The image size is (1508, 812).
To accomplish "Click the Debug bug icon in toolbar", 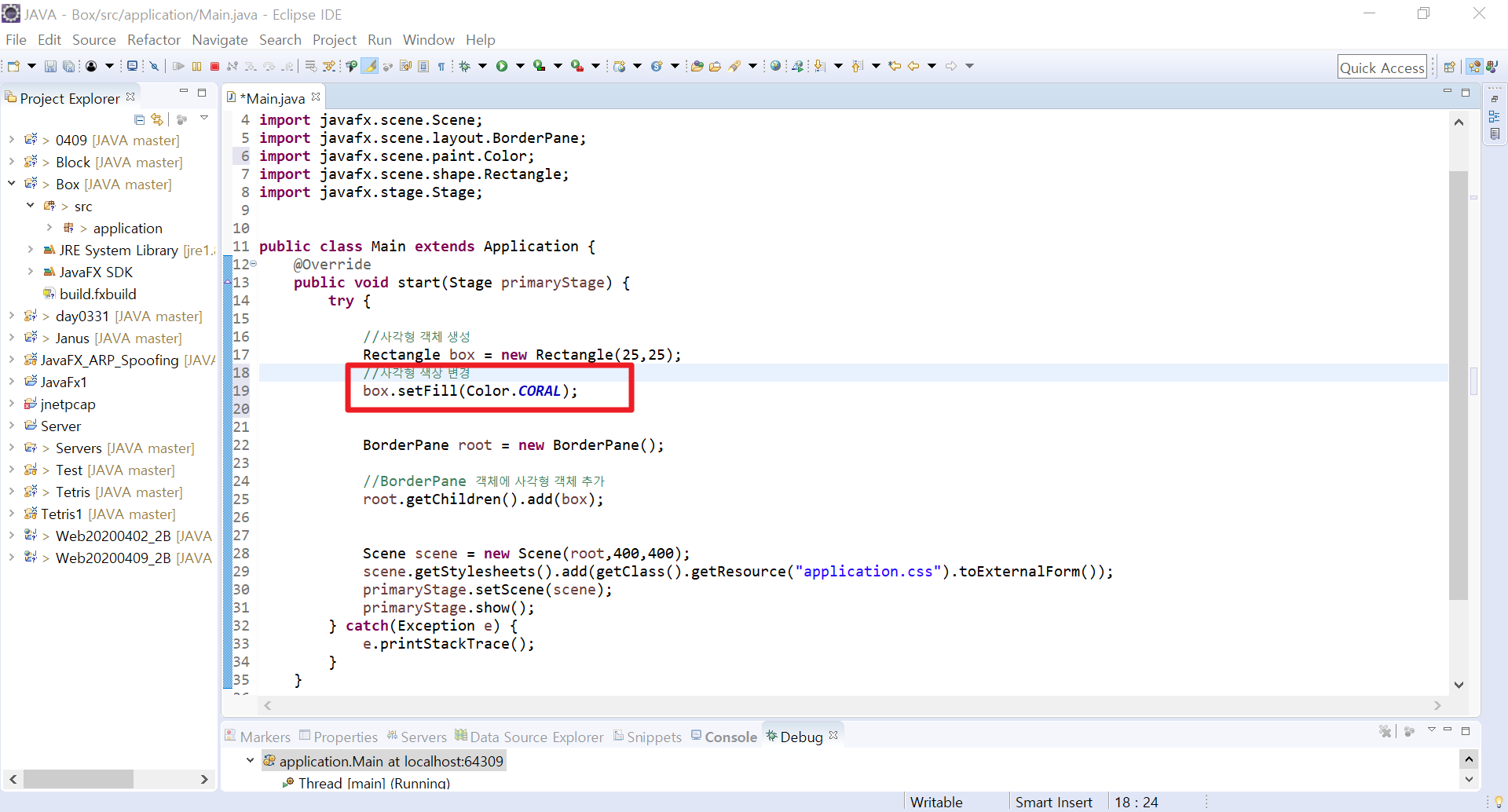I will pos(465,67).
